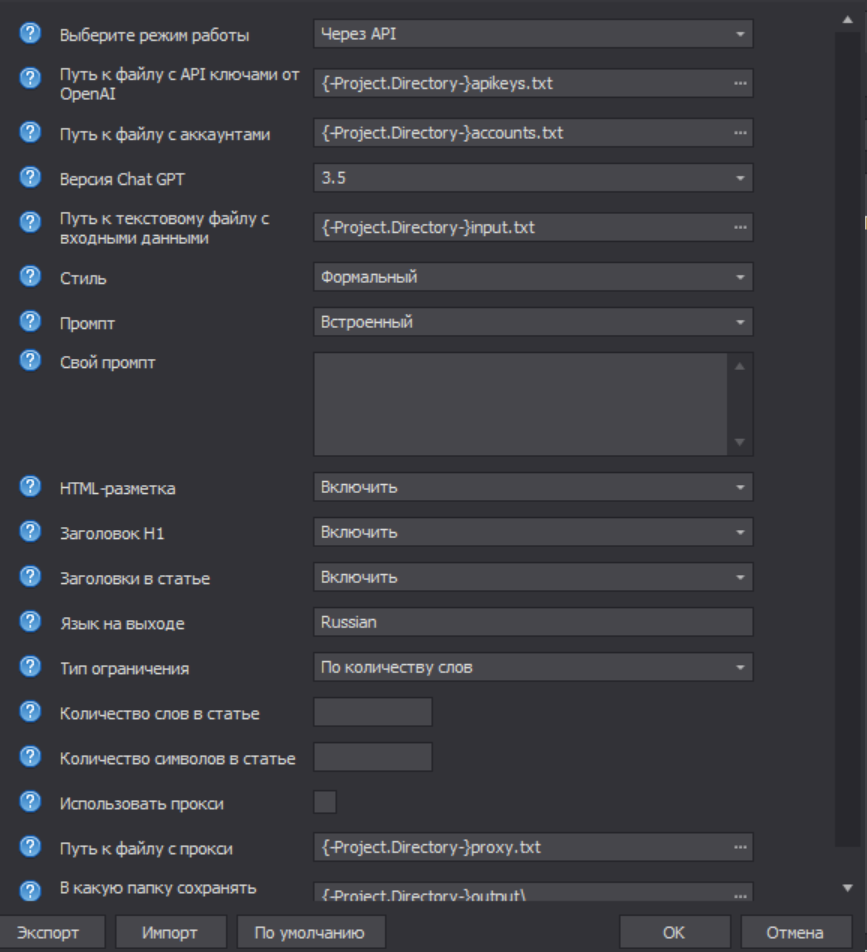Browse for the apikeys.txt file
Viewport: 867px width, 952px height.
click(740, 83)
